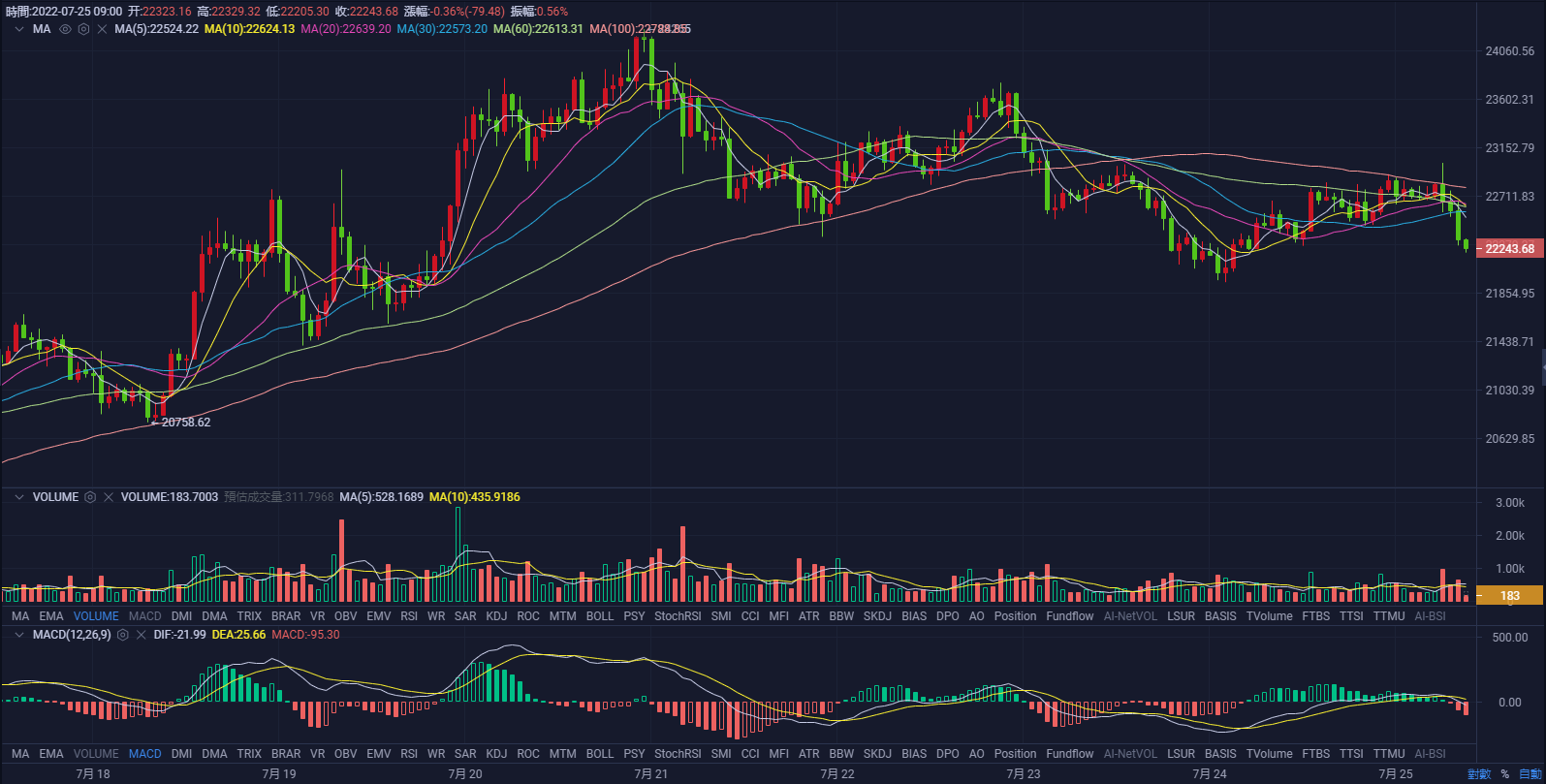1546x784 pixels.
Task: Click the 7月 21 date marker
Action: [x=651, y=774]
